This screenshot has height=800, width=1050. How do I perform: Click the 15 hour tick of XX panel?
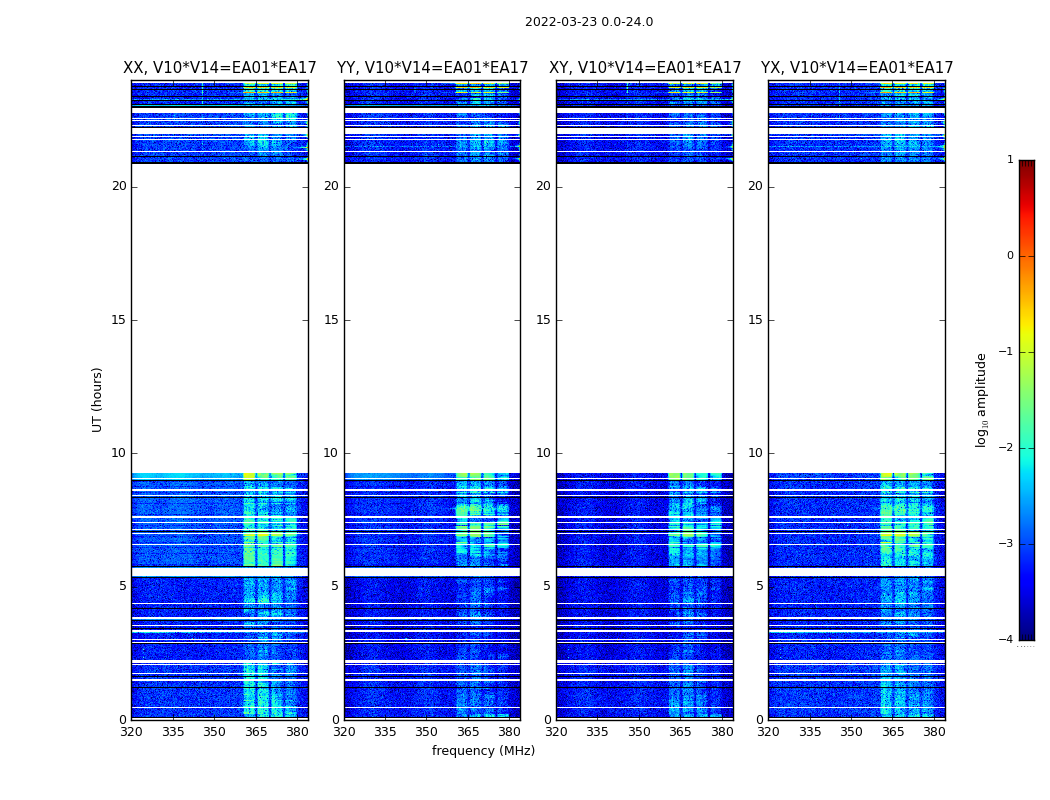pyautogui.click(x=119, y=320)
